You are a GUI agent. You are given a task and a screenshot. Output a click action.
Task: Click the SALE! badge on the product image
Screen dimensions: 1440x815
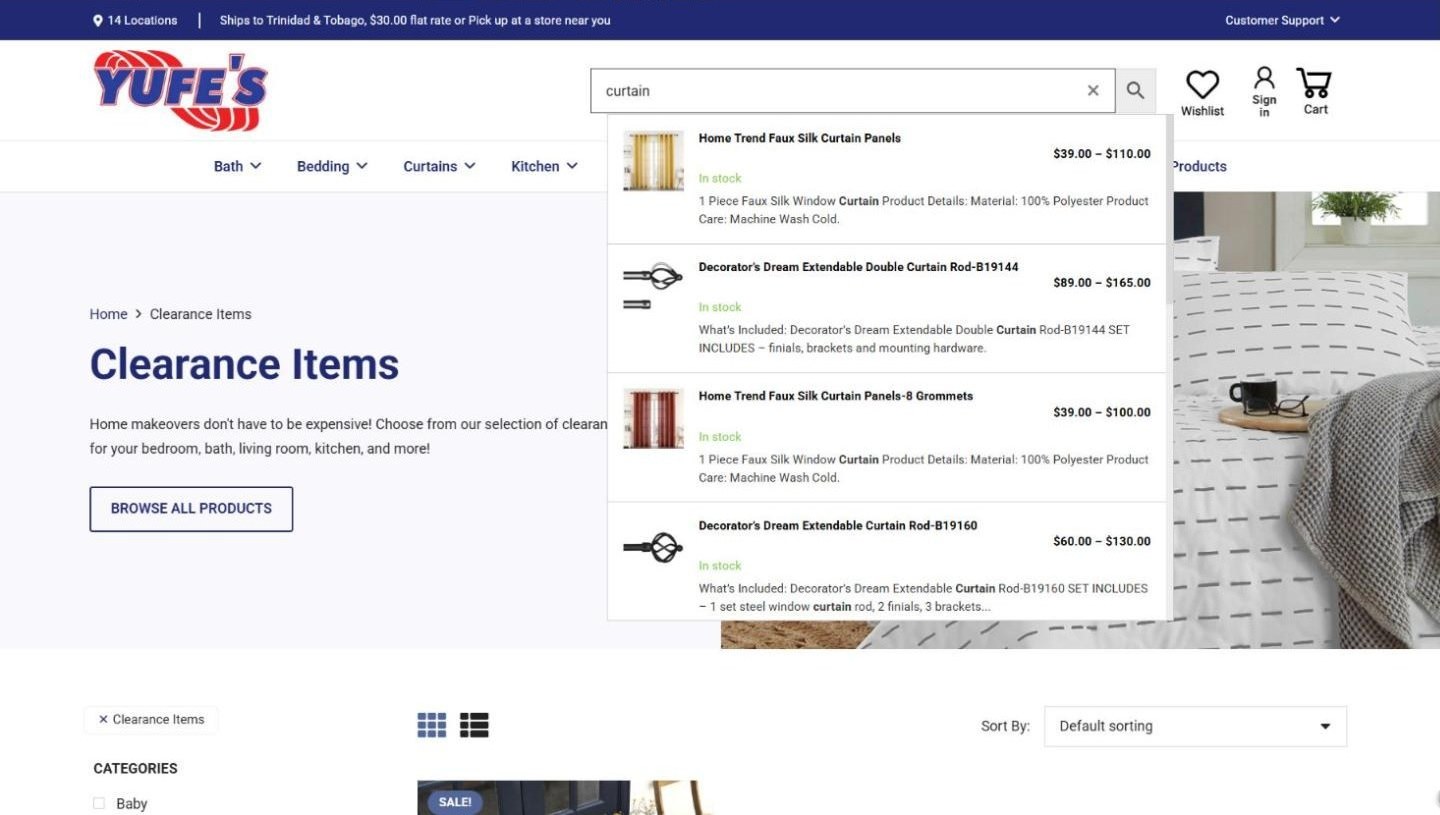[455, 802]
